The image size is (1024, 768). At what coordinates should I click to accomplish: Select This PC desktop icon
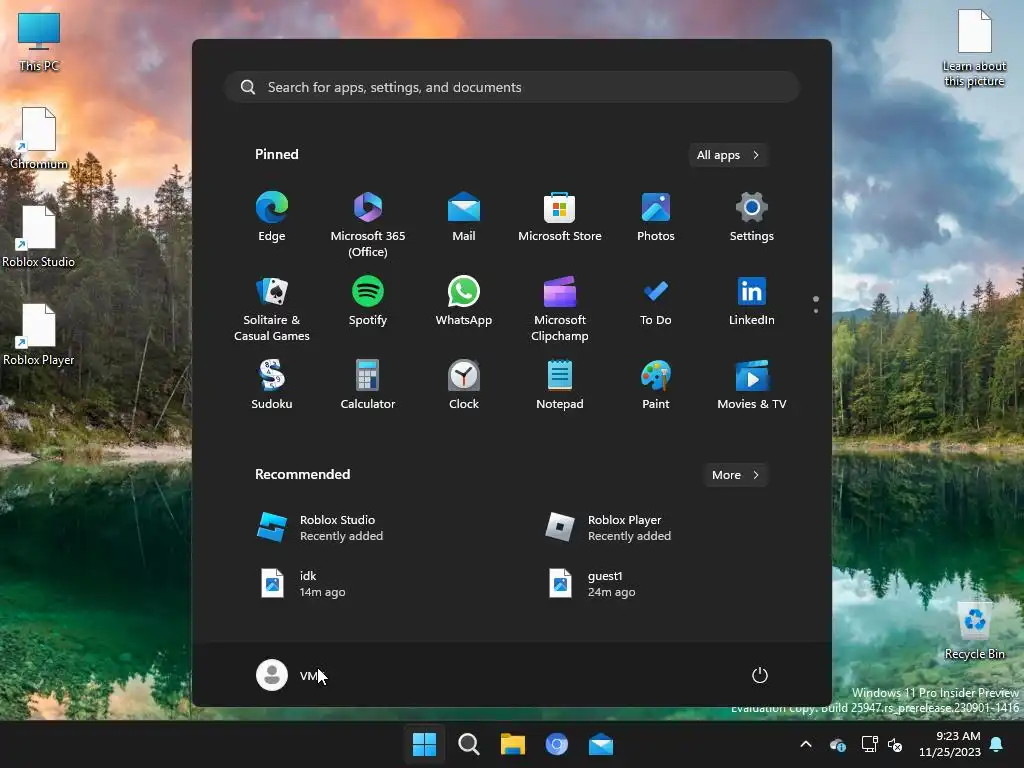click(39, 41)
